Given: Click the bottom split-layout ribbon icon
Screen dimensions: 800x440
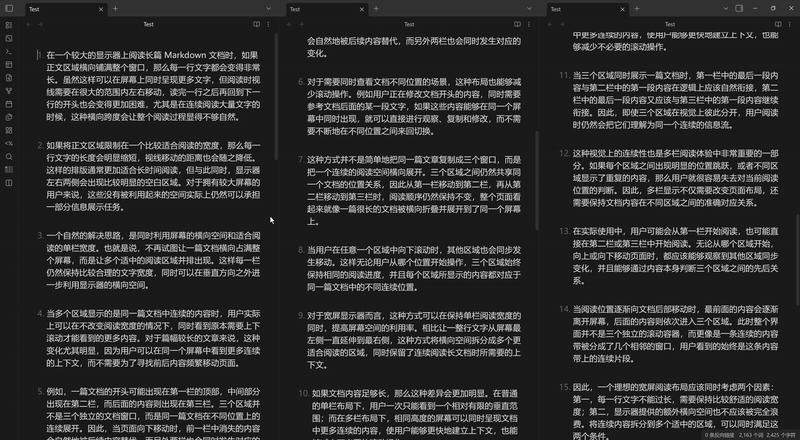Looking at the screenshot, I should 9,183.
